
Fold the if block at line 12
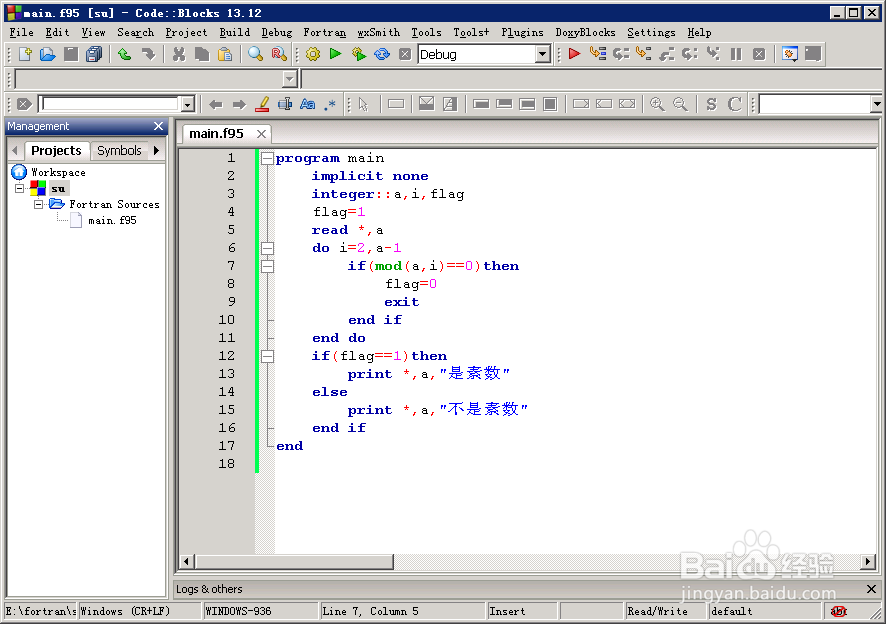[x=267, y=356]
